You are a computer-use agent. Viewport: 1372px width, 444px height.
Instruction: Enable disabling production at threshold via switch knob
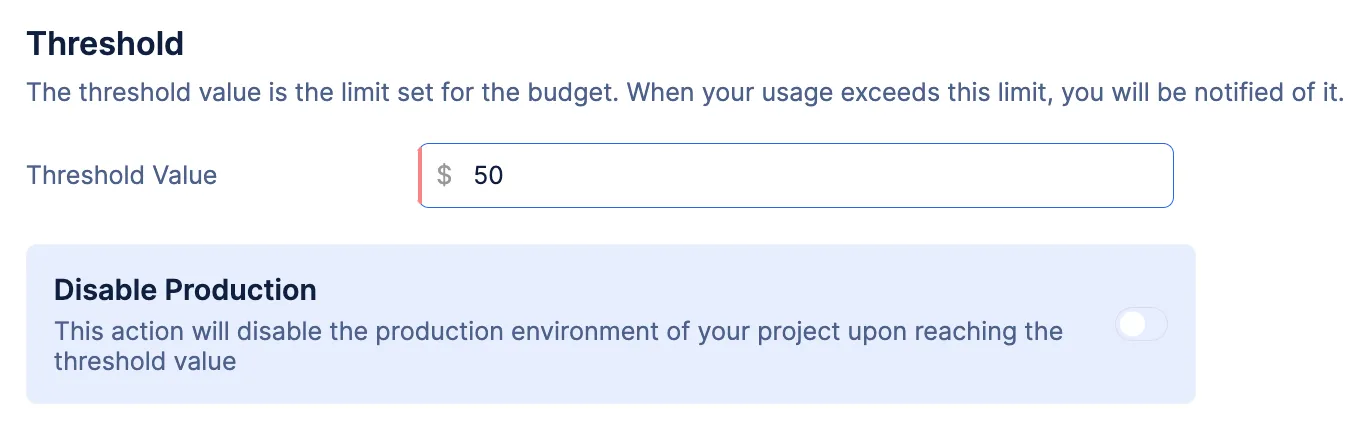click(1132, 324)
